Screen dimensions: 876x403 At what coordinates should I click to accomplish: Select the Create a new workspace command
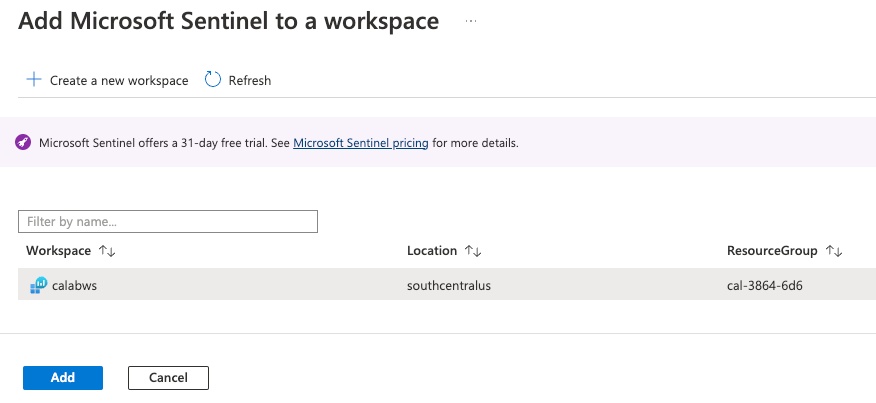(x=119, y=80)
